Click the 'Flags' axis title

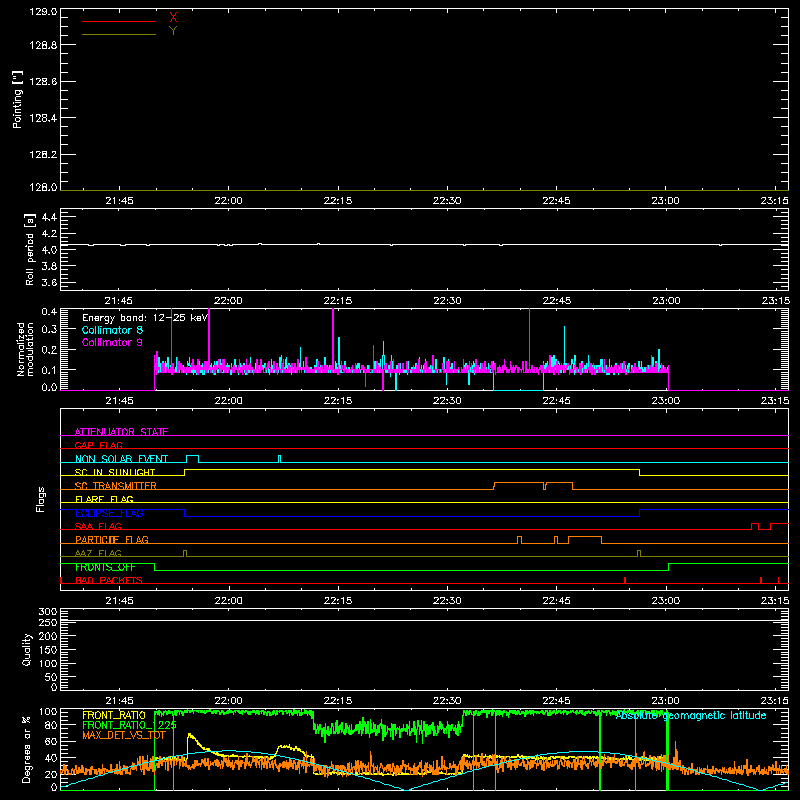[x=41, y=499]
